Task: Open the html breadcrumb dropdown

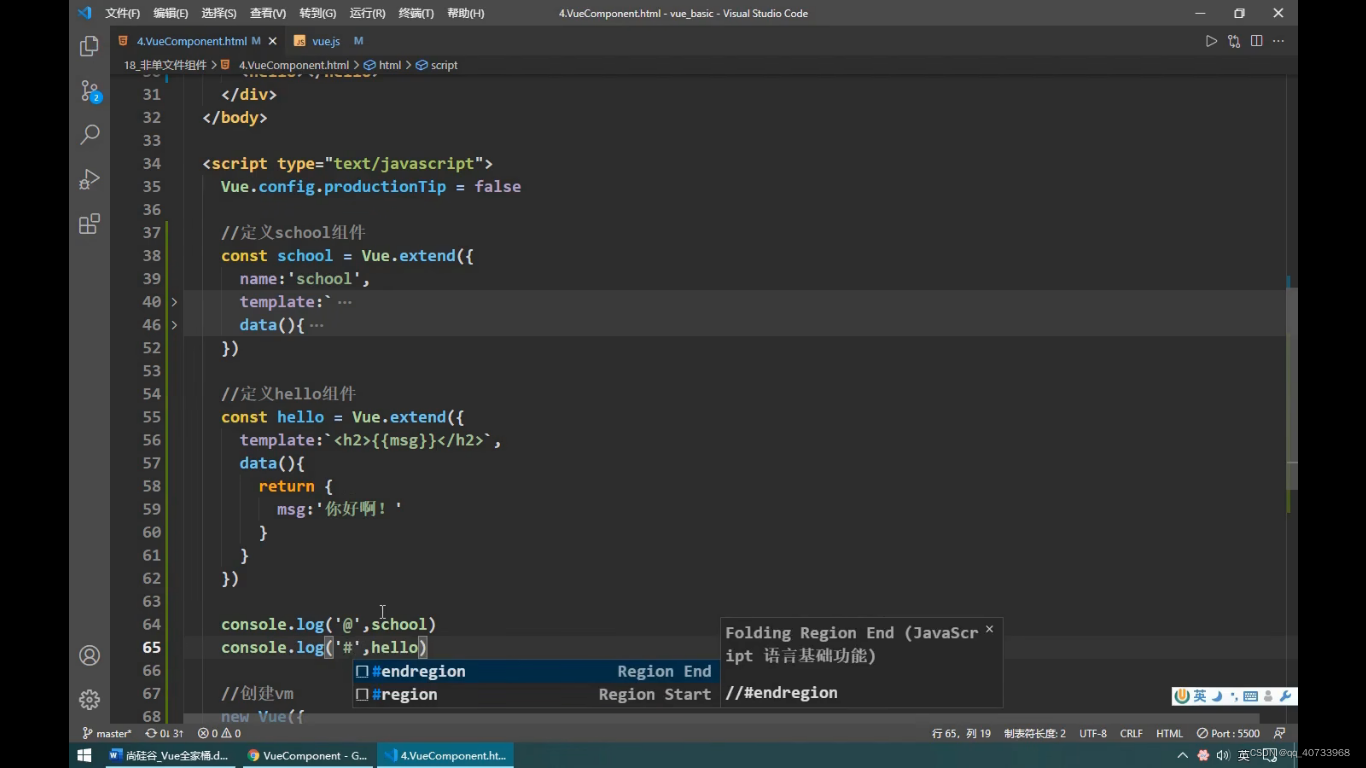Action: 383,65
